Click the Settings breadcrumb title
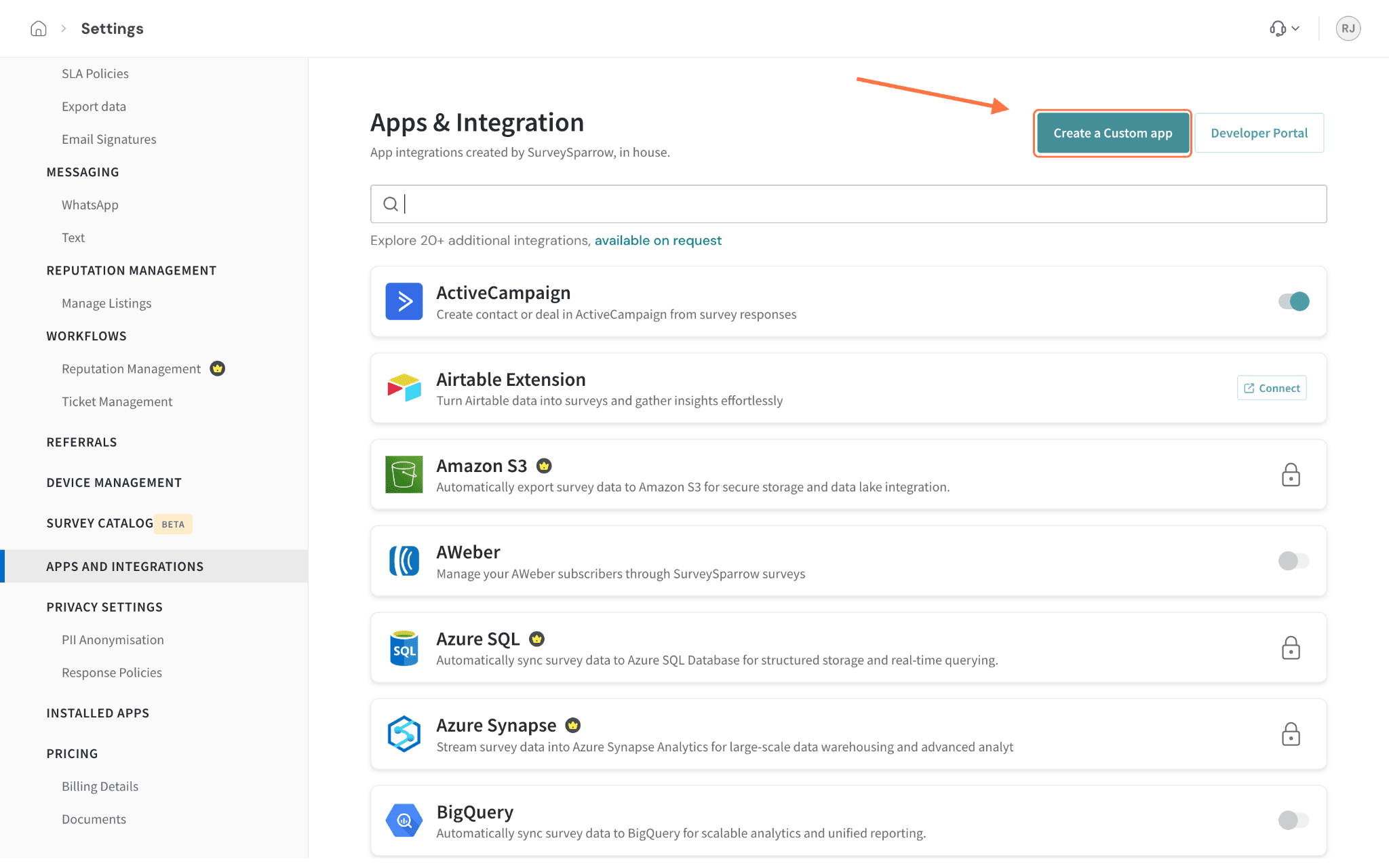1389x868 pixels. [x=112, y=28]
